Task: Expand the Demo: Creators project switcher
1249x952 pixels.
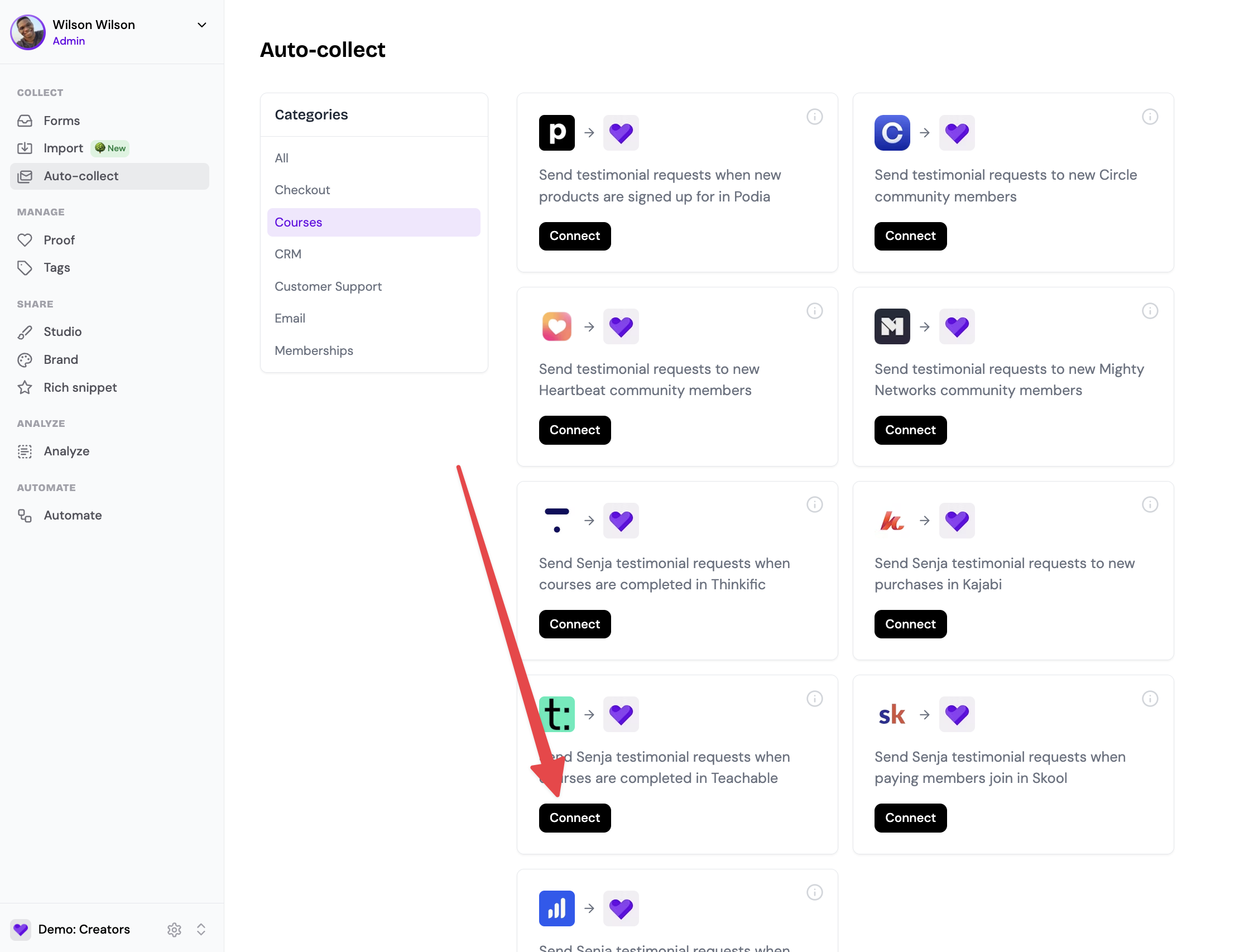Action: (x=201, y=929)
